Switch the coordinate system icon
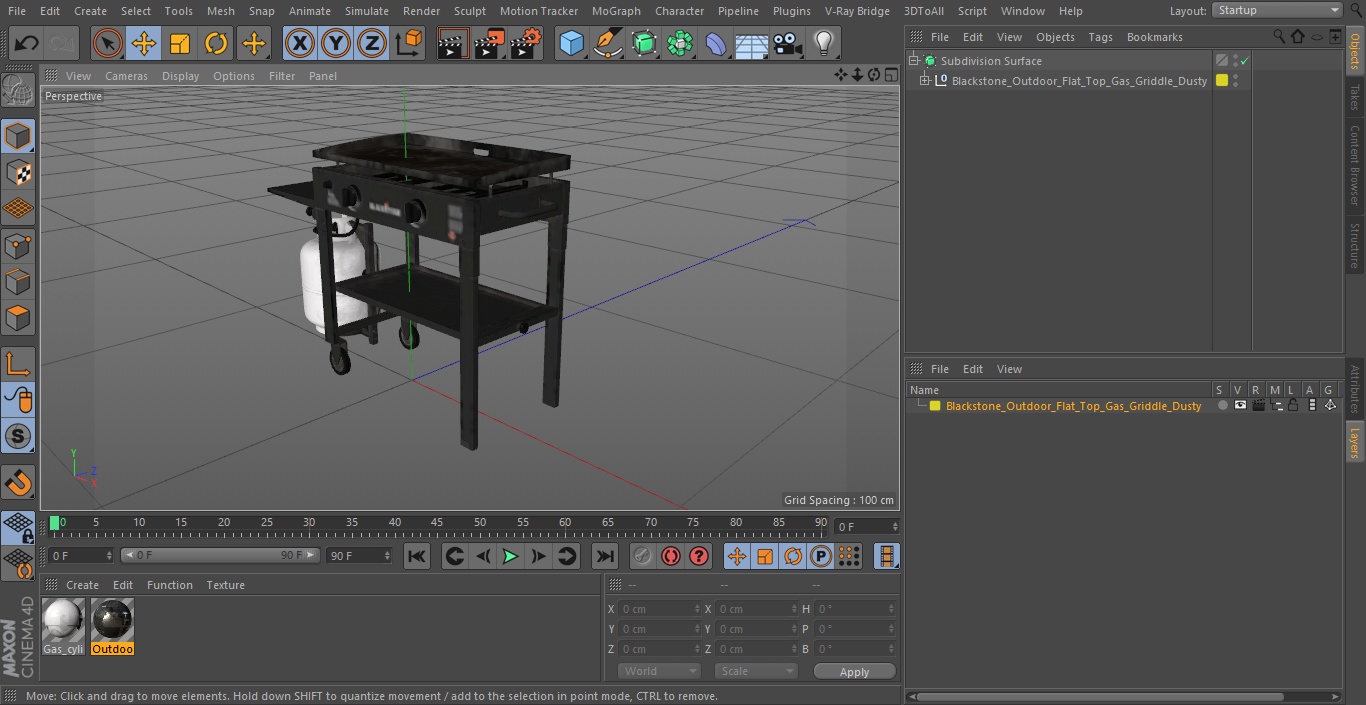This screenshot has height=705, width=1366. point(409,43)
